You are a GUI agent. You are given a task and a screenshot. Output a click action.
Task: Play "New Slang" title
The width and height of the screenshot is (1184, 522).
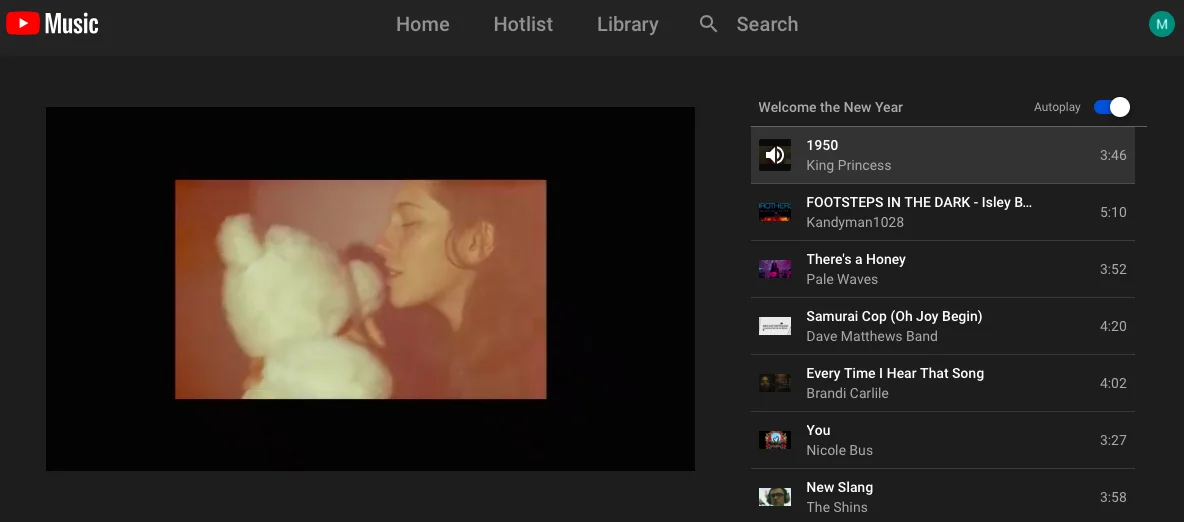(x=840, y=487)
